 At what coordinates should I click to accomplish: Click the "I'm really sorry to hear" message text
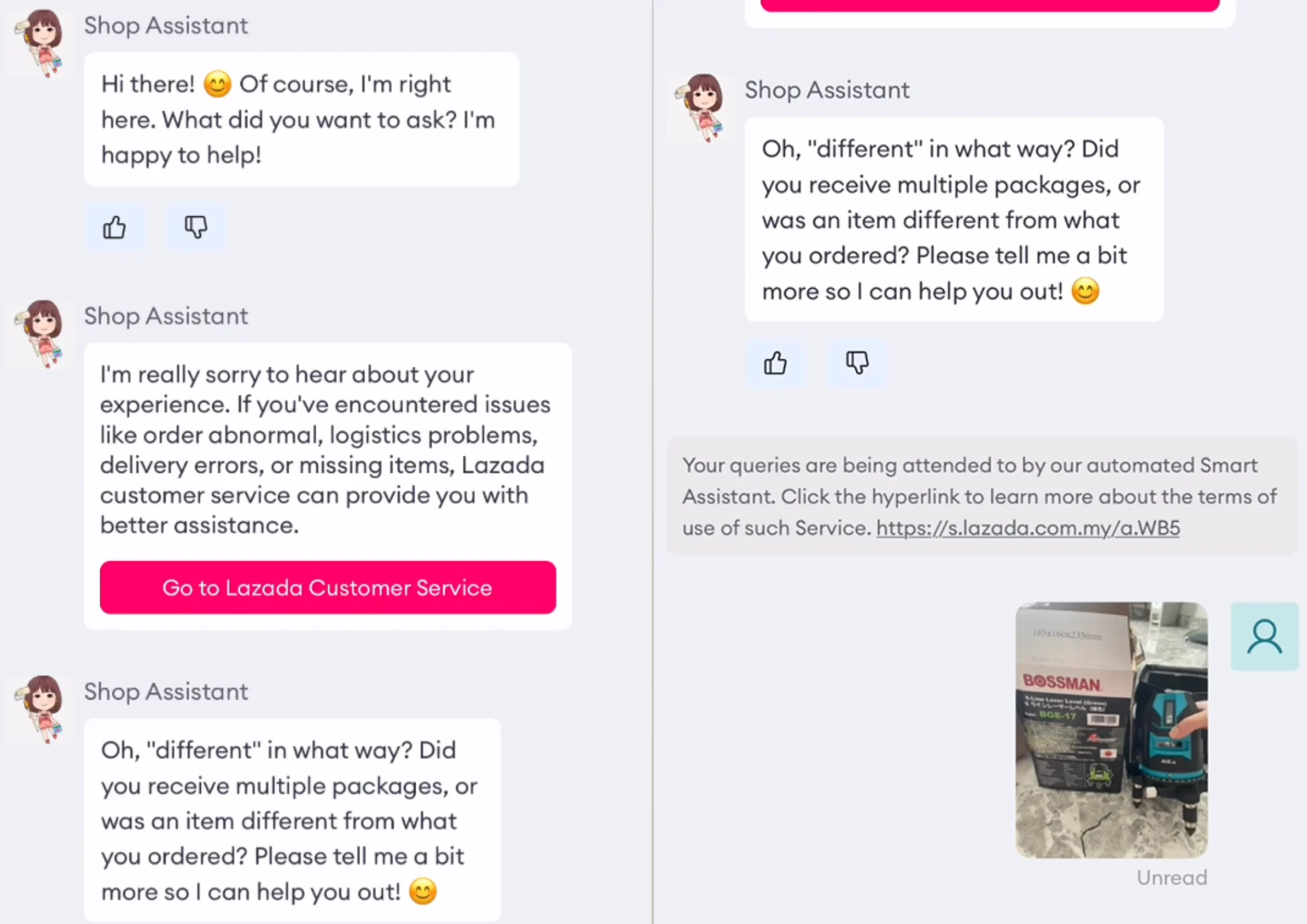(325, 449)
